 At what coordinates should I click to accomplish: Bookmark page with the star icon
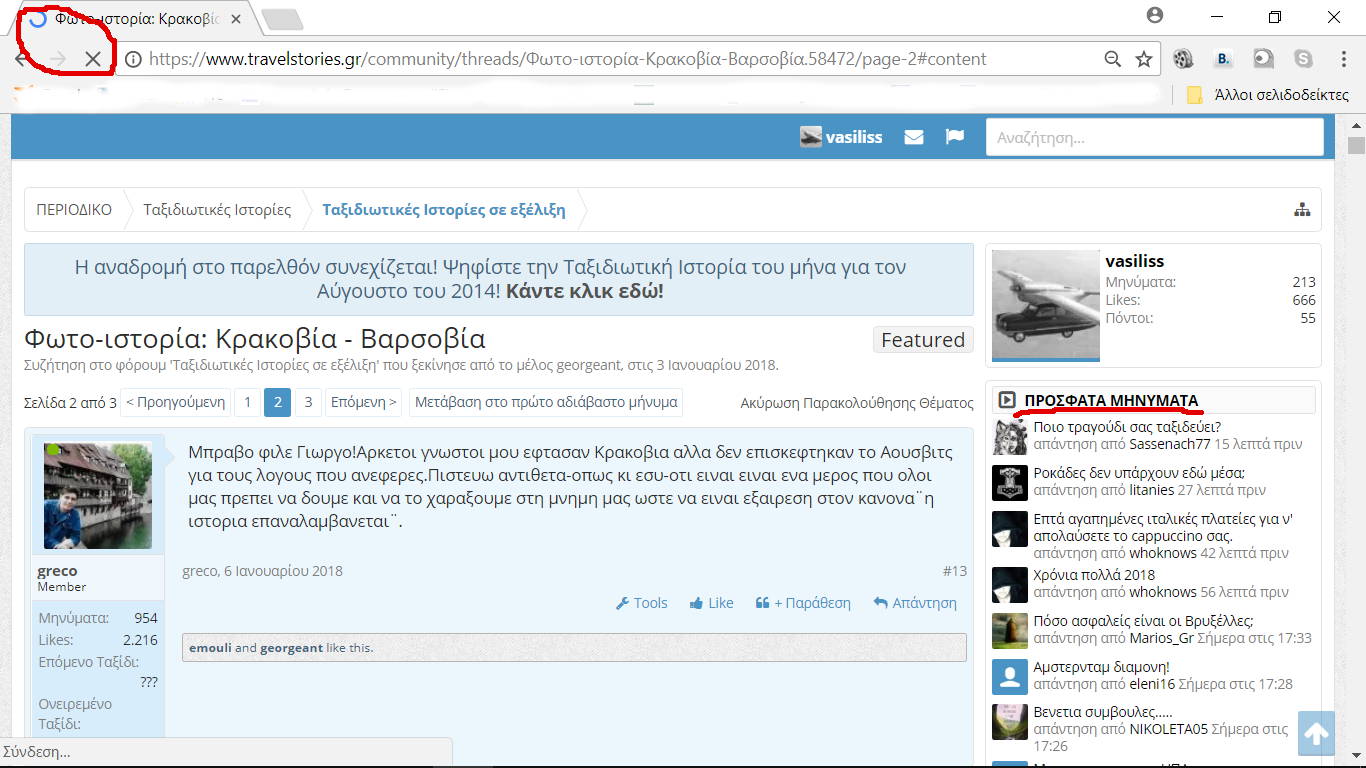coord(1144,60)
